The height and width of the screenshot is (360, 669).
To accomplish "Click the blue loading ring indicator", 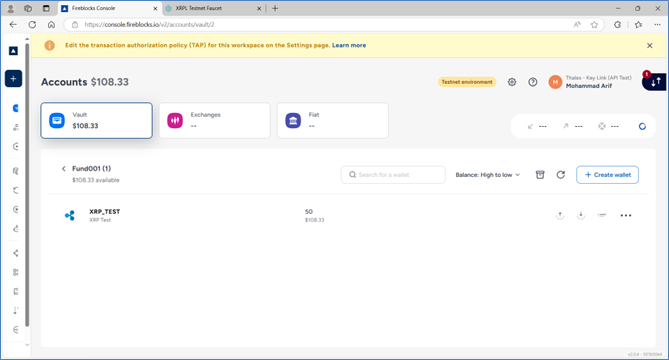I will point(642,126).
